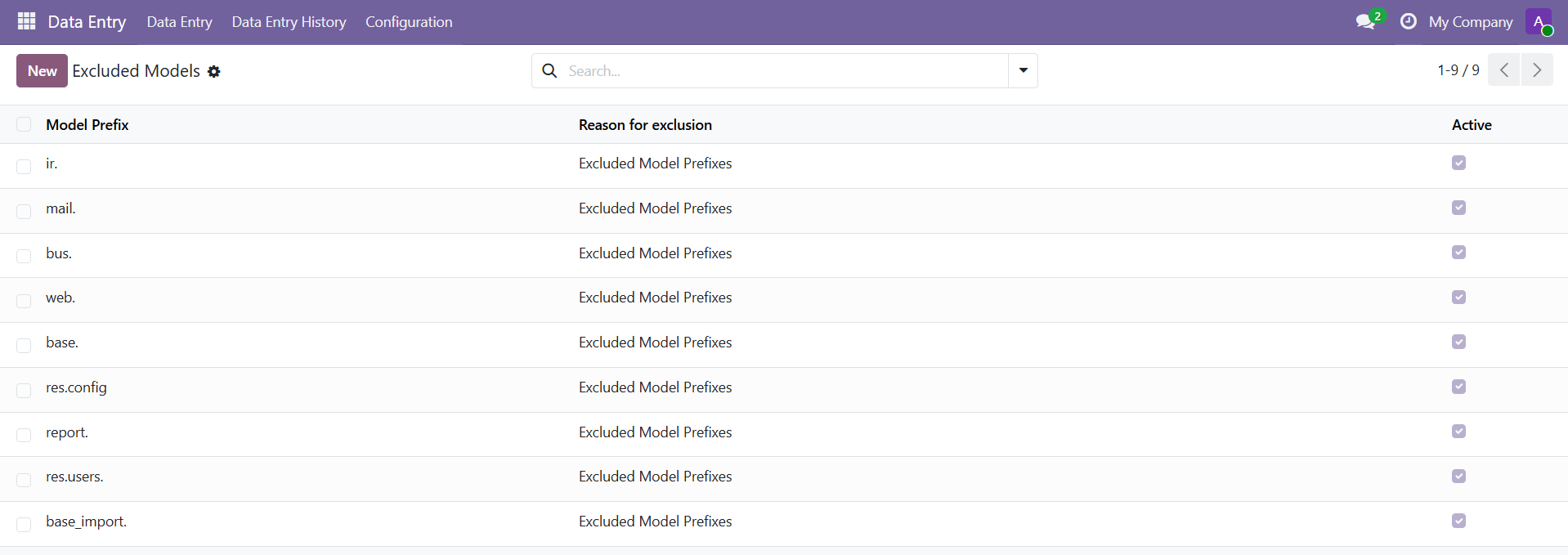1568x555 pixels.
Task: Sort by Active column header
Action: pos(1472,125)
